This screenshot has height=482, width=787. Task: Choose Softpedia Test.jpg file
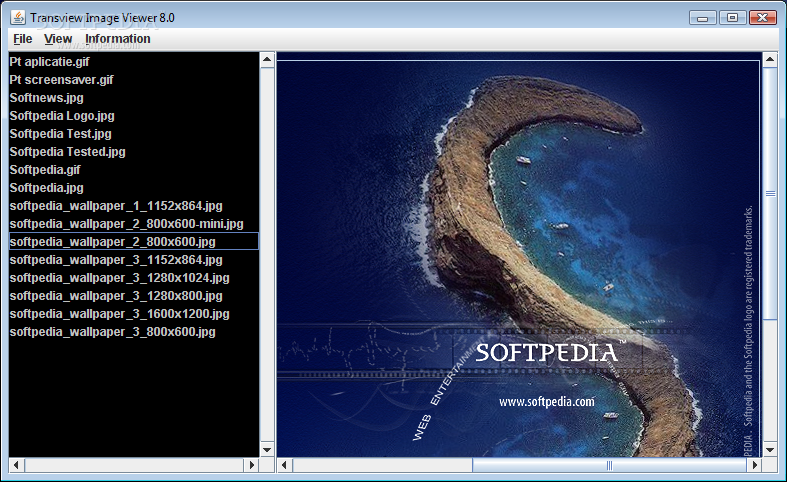[x=134, y=134]
